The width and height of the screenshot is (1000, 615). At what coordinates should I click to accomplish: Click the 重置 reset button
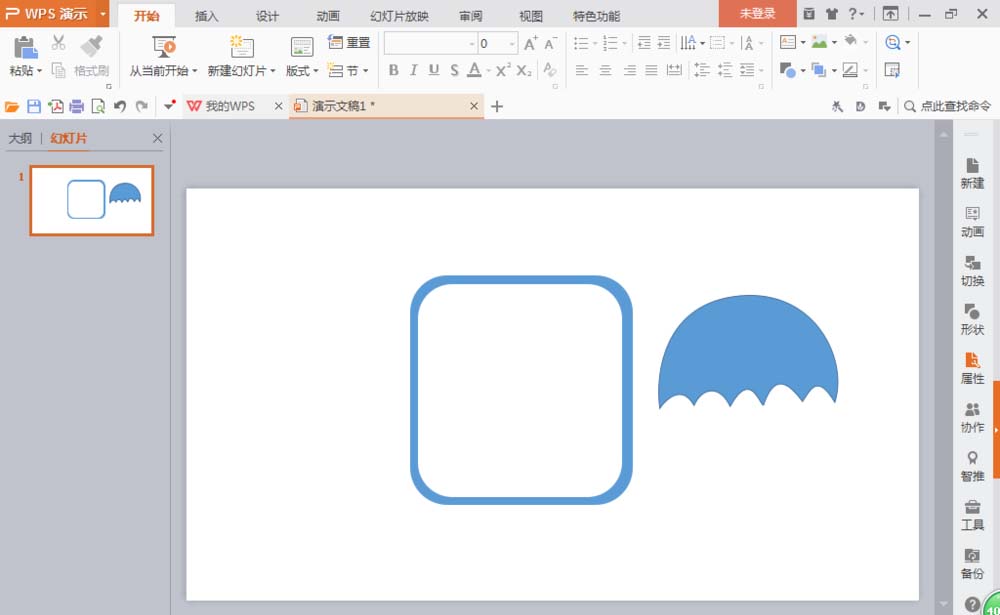tap(349, 43)
